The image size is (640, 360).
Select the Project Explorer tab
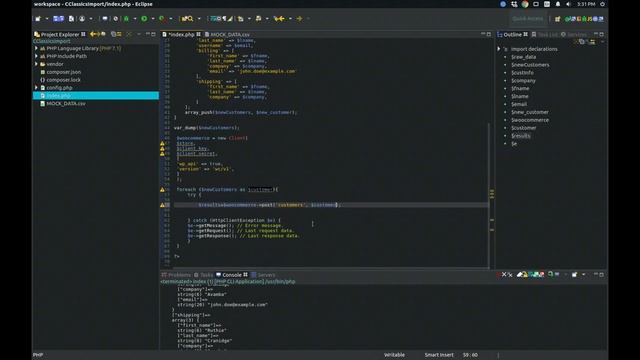pos(60,34)
